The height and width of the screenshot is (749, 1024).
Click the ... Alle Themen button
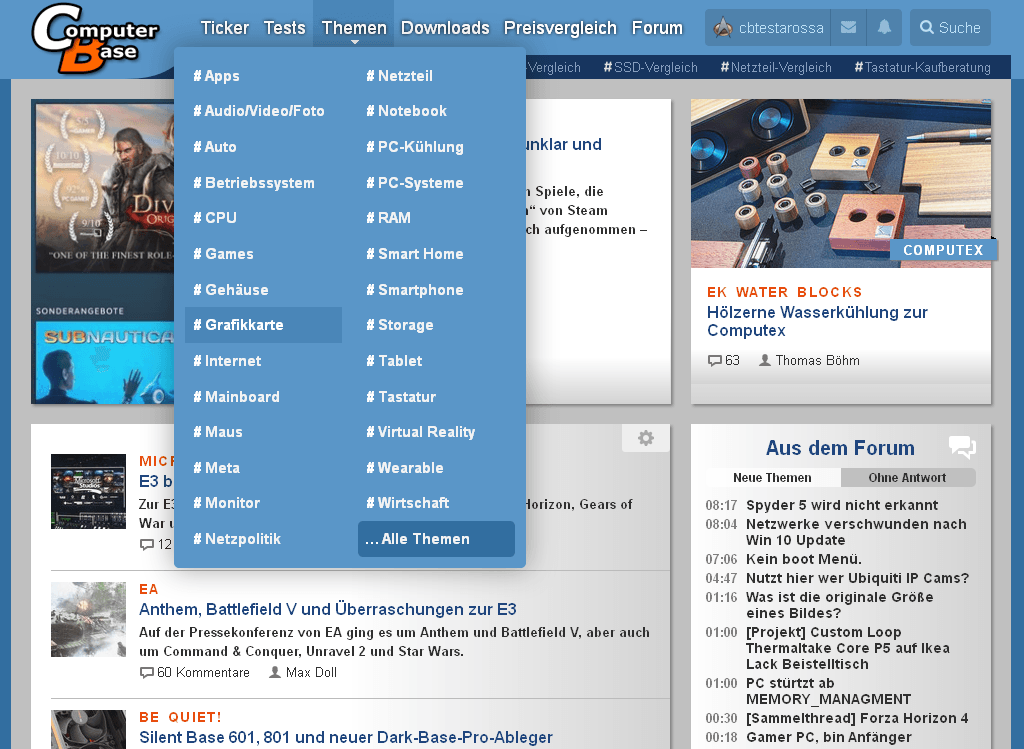tap(436, 539)
